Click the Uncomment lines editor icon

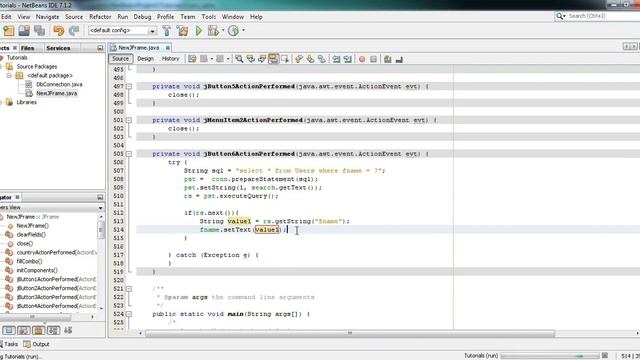point(399,59)
